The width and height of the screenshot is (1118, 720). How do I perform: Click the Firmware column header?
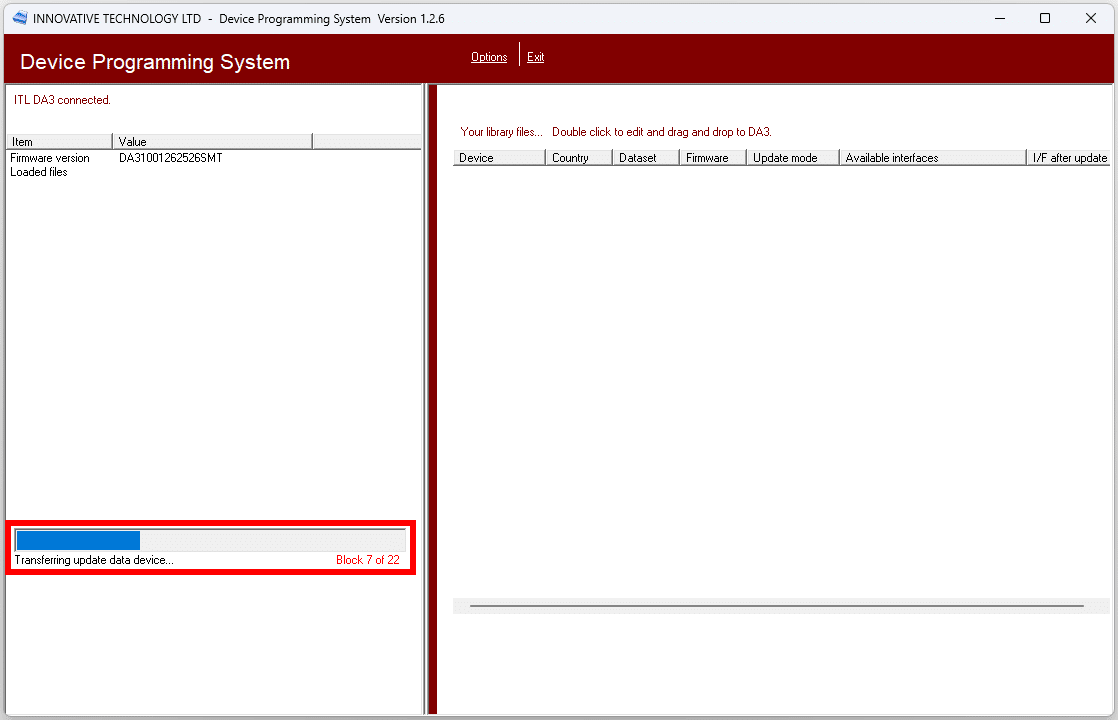[x=712, y=158]
